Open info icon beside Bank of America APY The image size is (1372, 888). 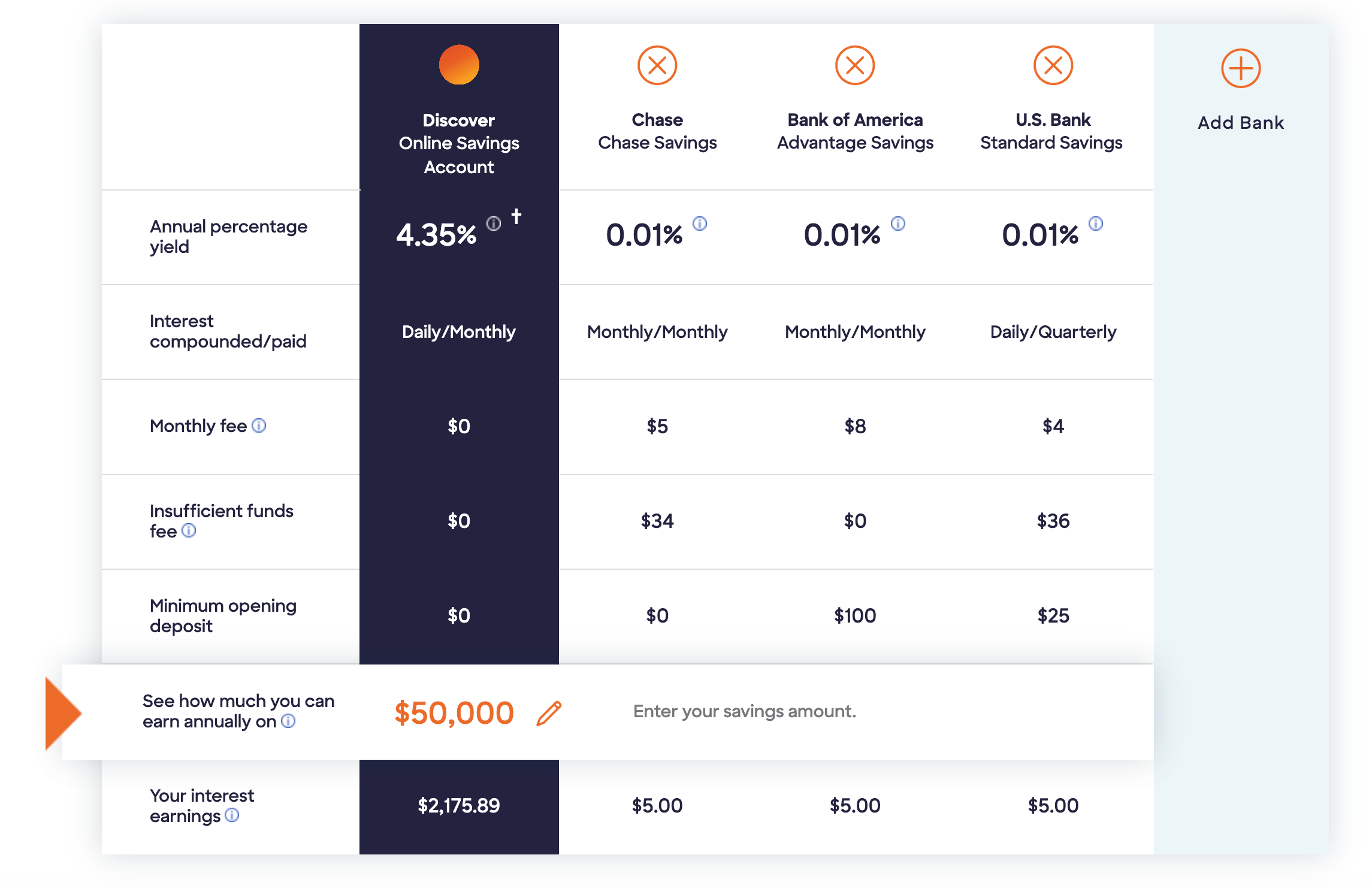[897, 223]
